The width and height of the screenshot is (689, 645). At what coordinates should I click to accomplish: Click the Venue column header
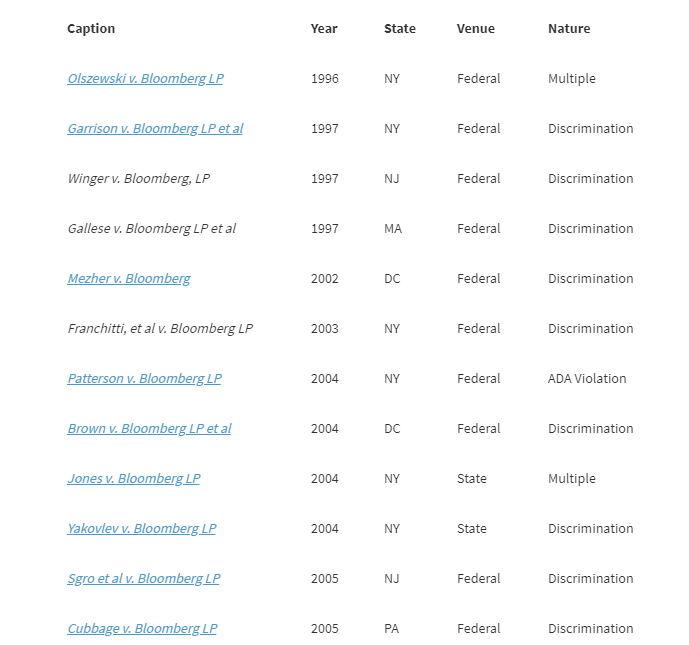475,29
